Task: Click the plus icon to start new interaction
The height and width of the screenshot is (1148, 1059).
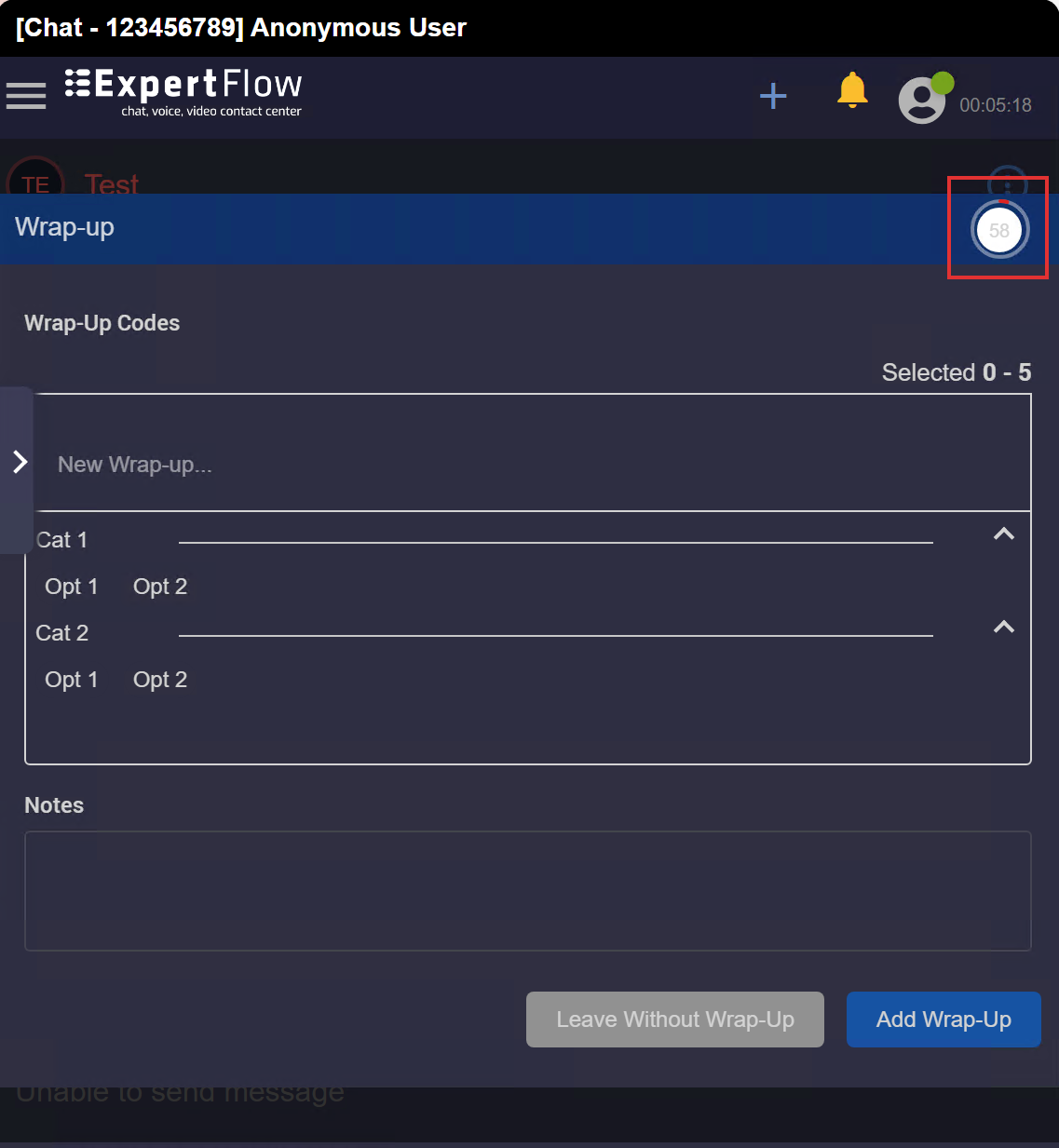Action: pos(772,95)
